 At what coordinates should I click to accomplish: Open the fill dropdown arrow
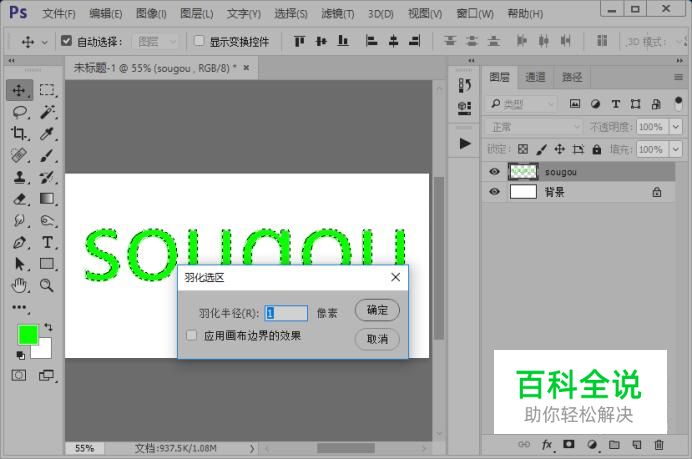click(676, 149)
